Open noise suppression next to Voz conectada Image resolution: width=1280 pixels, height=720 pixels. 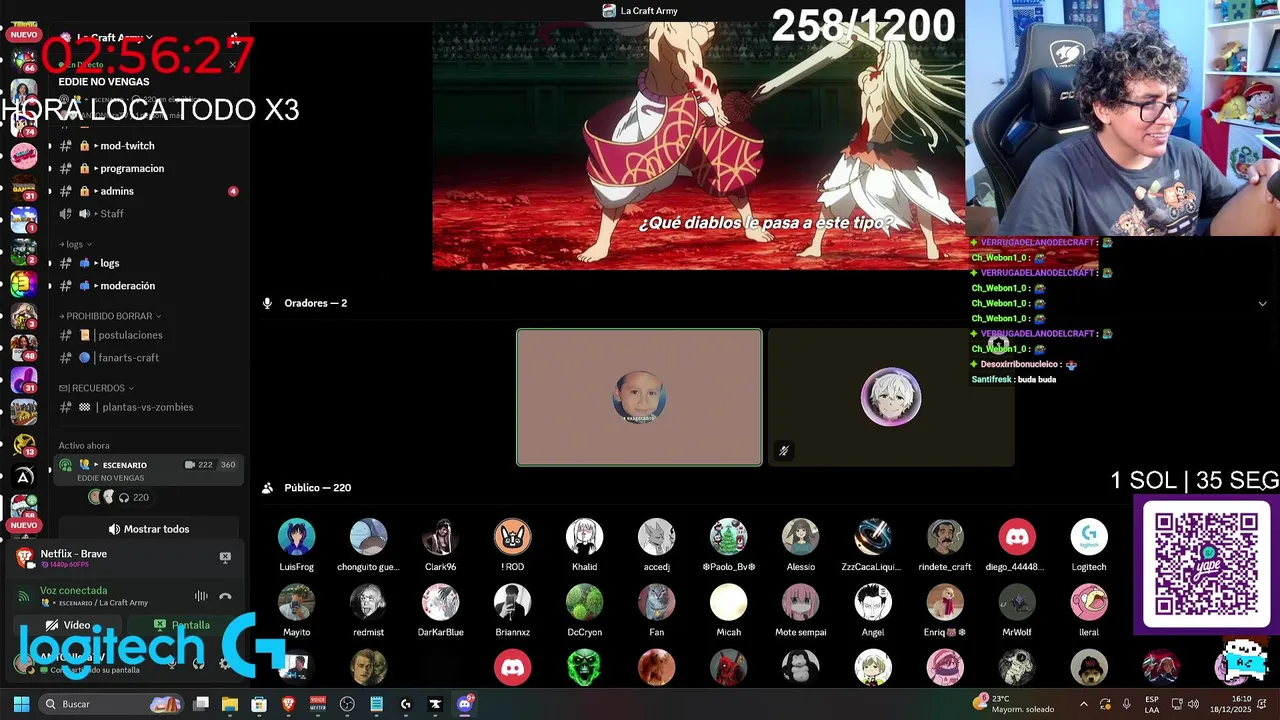[x=201, y=596]
